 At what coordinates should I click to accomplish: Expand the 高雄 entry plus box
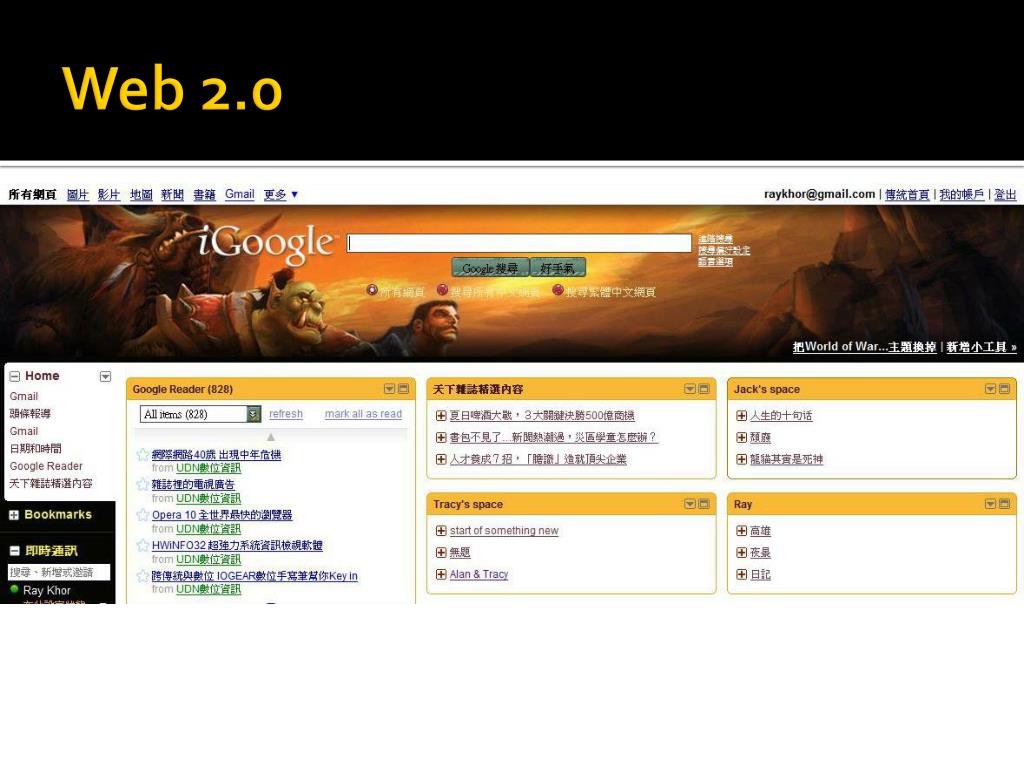pyautogui.click(x=741, y=530)
